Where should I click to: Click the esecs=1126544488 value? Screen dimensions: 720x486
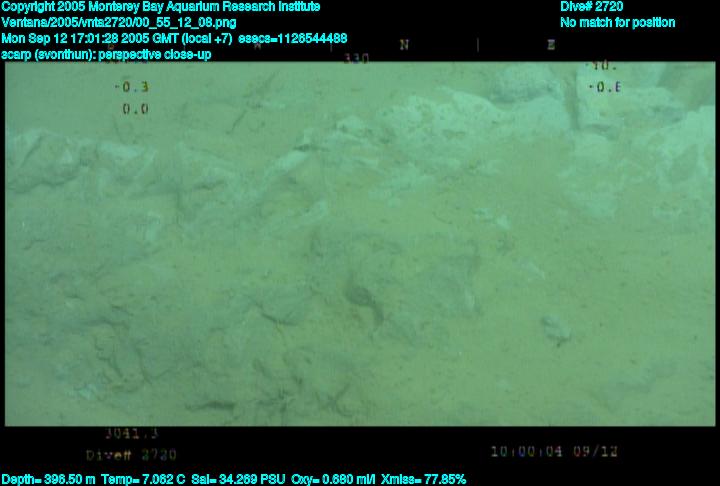(292, 38)
